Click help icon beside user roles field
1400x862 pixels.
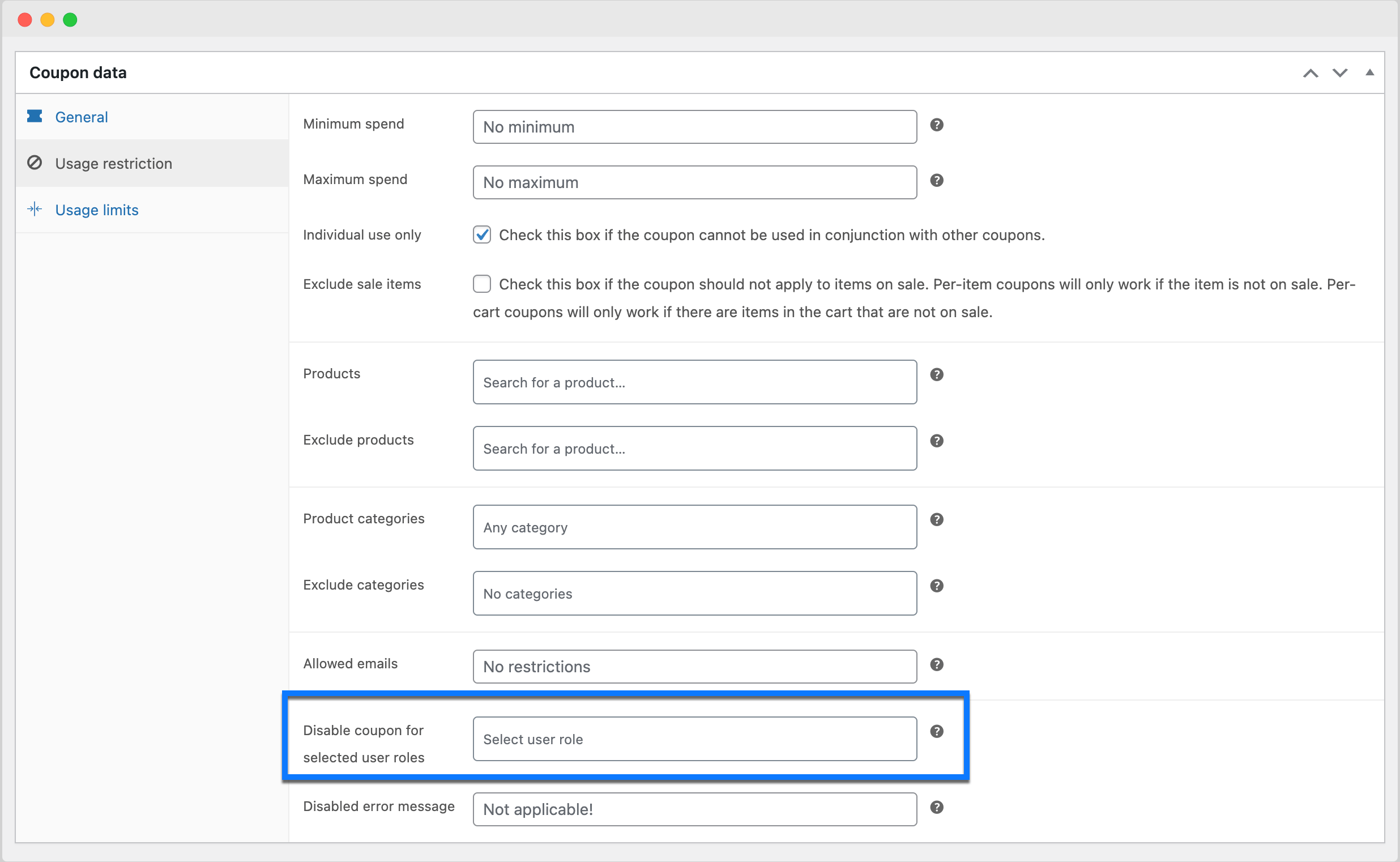click(937, 731)
